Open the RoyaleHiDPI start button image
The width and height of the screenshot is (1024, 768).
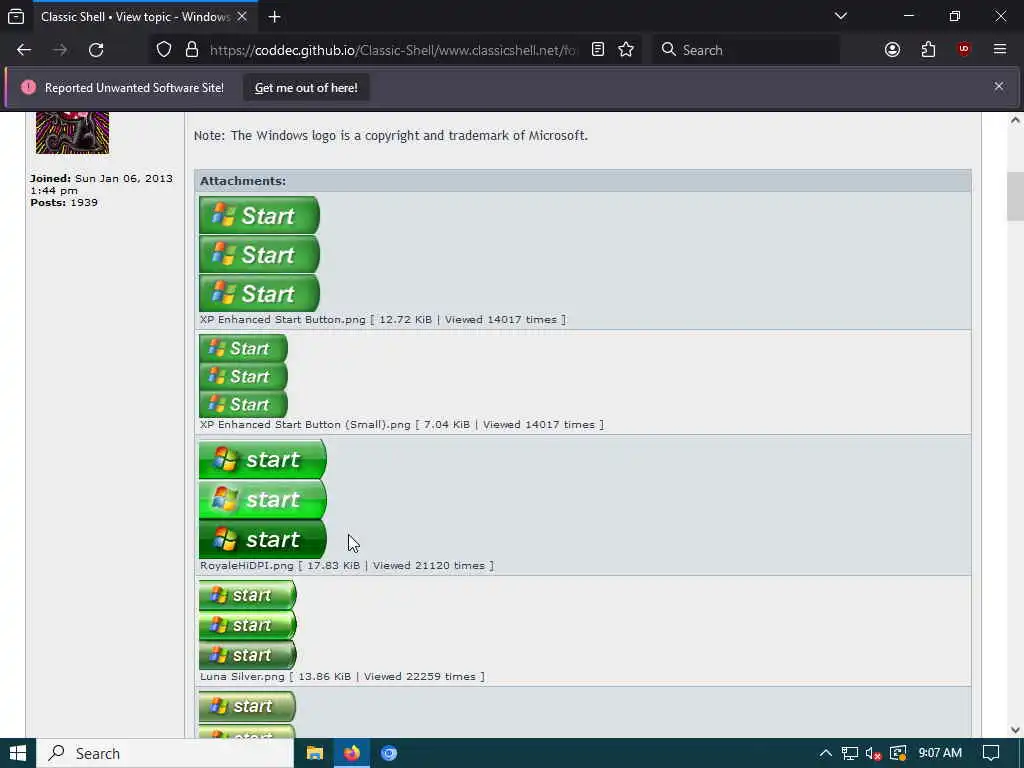(x=263, y=499)
